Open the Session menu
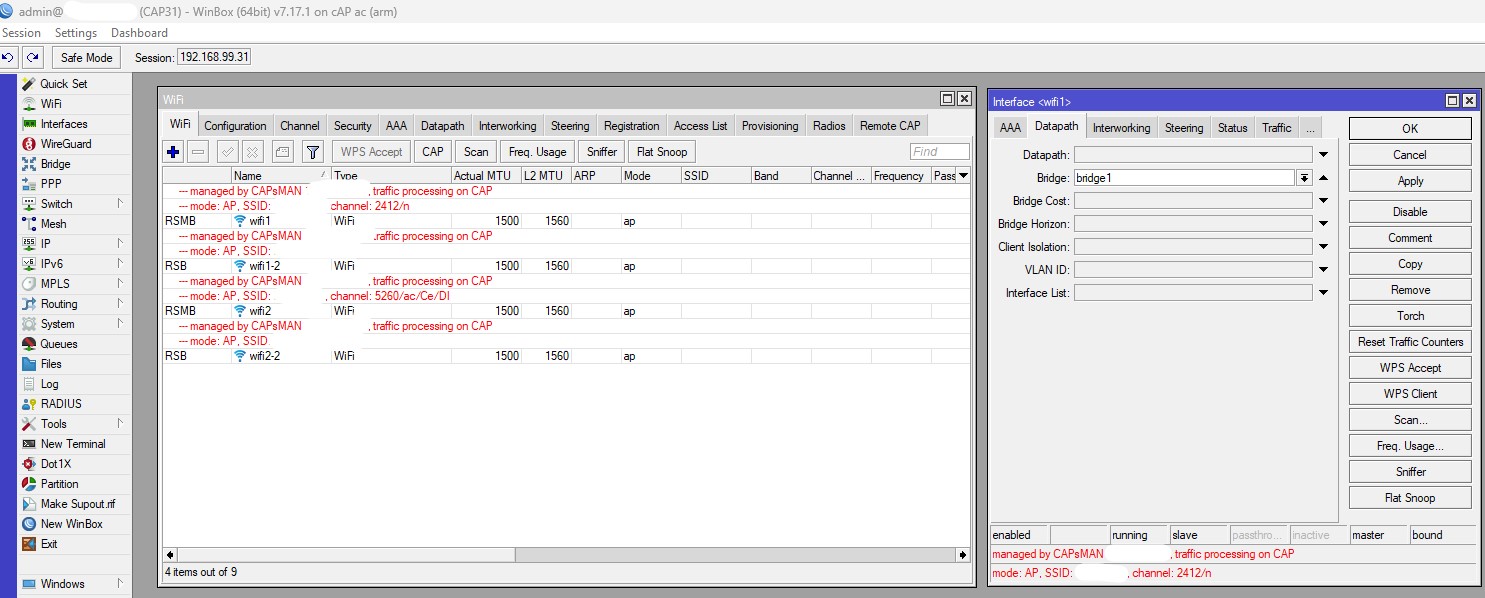The height and width of the screenshot is (598, 1485). click(21, 33)
